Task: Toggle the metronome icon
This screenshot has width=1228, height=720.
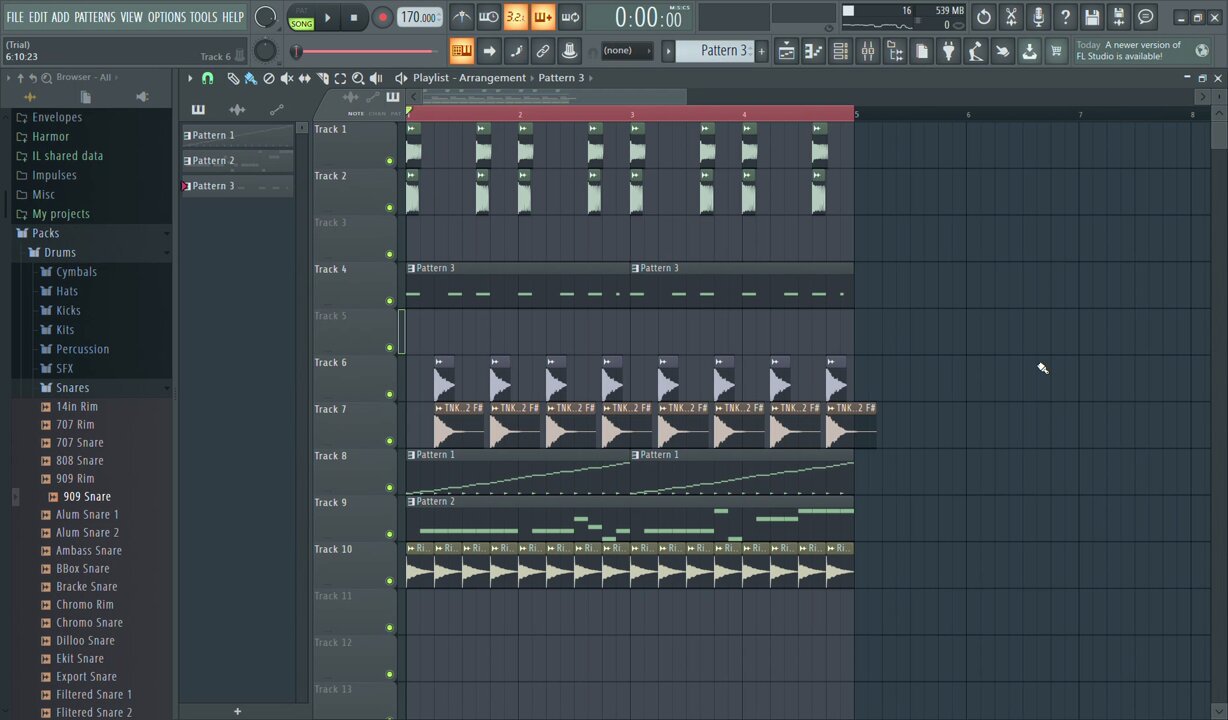Action: [x=461, y=17]
